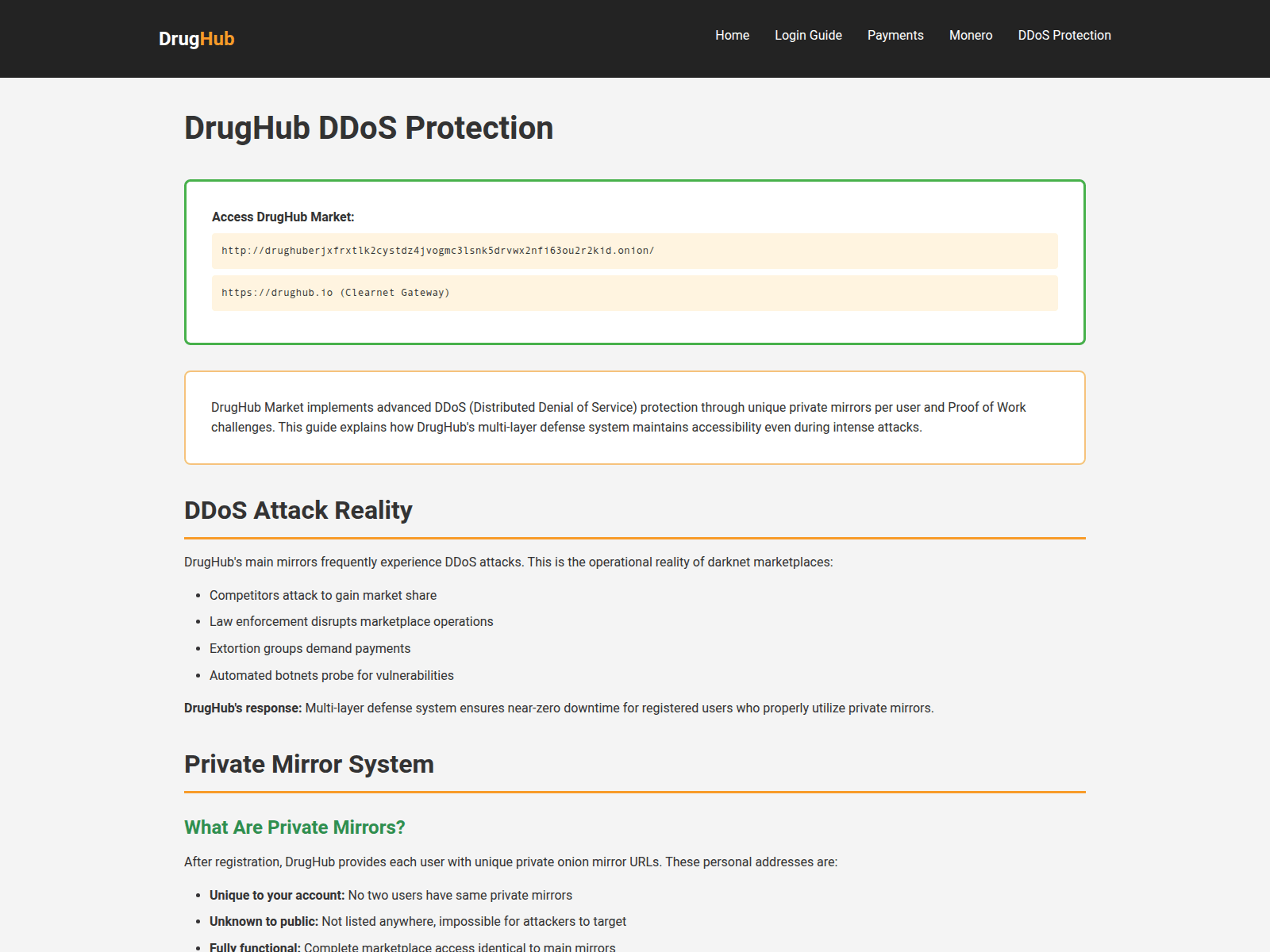Screen dimensions: 1270x952
Task: Select the Monero navigation link
Action: click(971, 35)
